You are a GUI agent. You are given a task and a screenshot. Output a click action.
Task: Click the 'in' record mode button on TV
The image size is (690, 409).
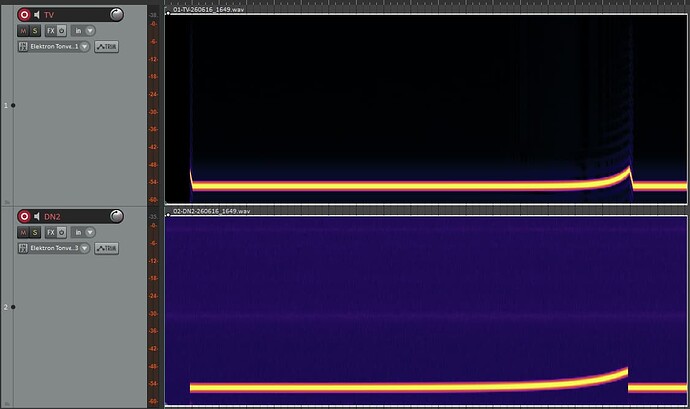(x=78, y=30)
